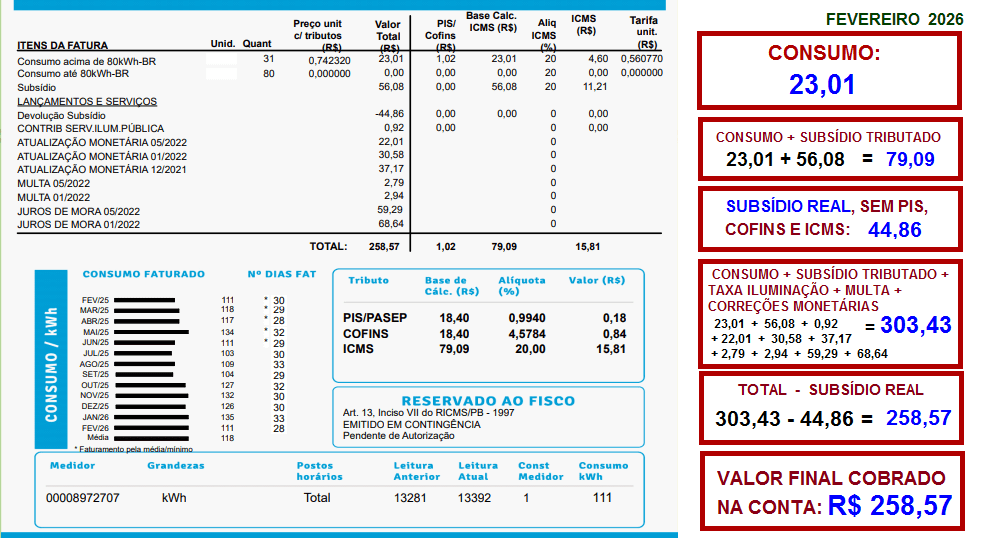The width and height of the screenshot is (983, 538).
Task: Select the blue 303,43 total value
Action: click(x=916, y=325)
